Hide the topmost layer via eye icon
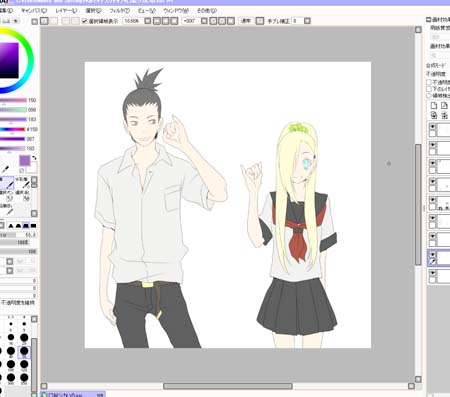The width and height of the screenshot is (450, 397). pos(433,127)
